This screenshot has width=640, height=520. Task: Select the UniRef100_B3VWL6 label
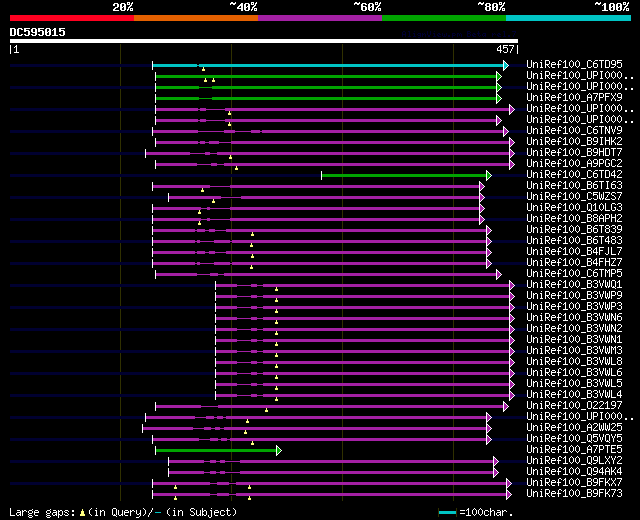tap(574, 373)
